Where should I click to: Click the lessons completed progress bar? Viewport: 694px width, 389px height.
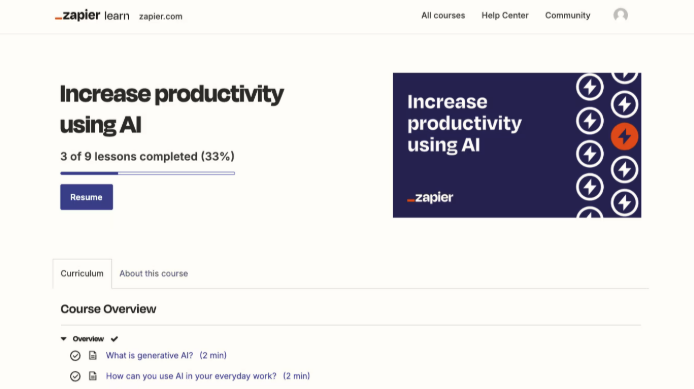click(147, 173)
